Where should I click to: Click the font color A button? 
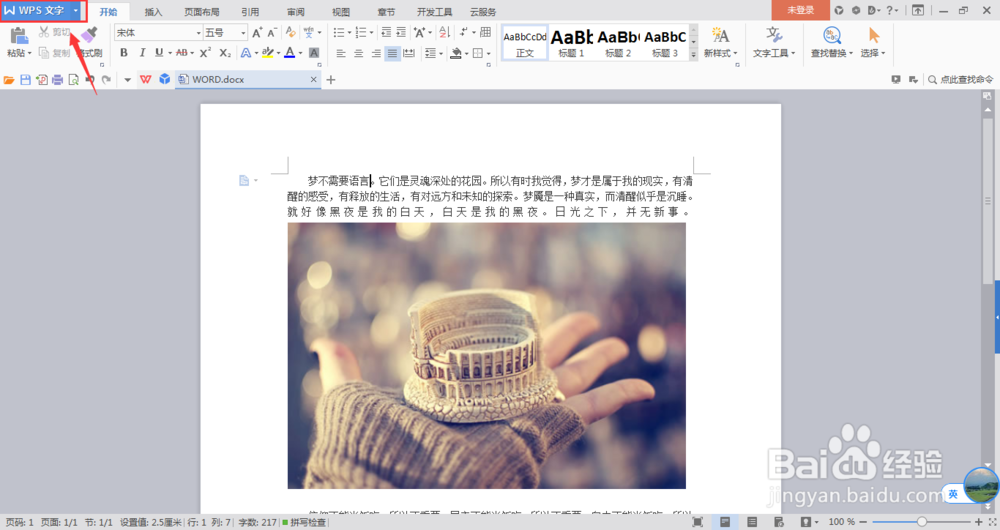pyautogui.click(x=290, y=53)
